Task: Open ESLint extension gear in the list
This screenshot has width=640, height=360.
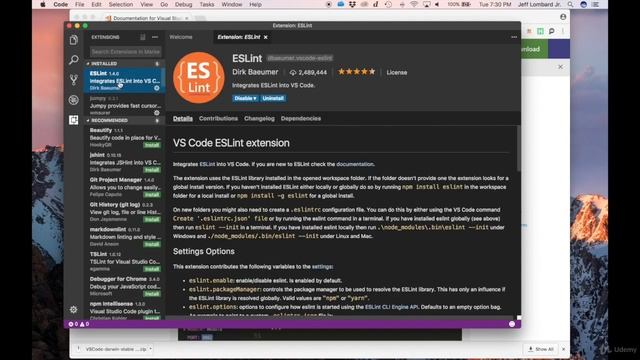Action: pyautogui.click(x=157, y=88)
